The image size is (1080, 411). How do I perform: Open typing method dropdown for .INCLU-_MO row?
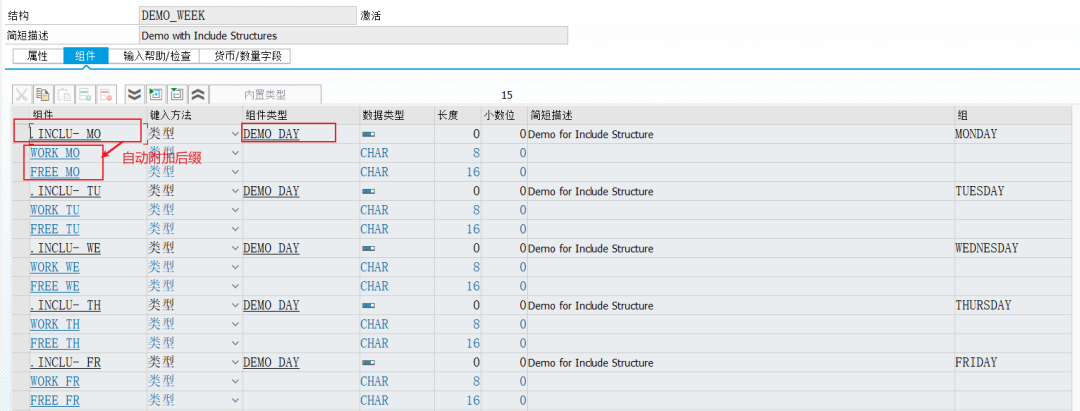(236, 134)
